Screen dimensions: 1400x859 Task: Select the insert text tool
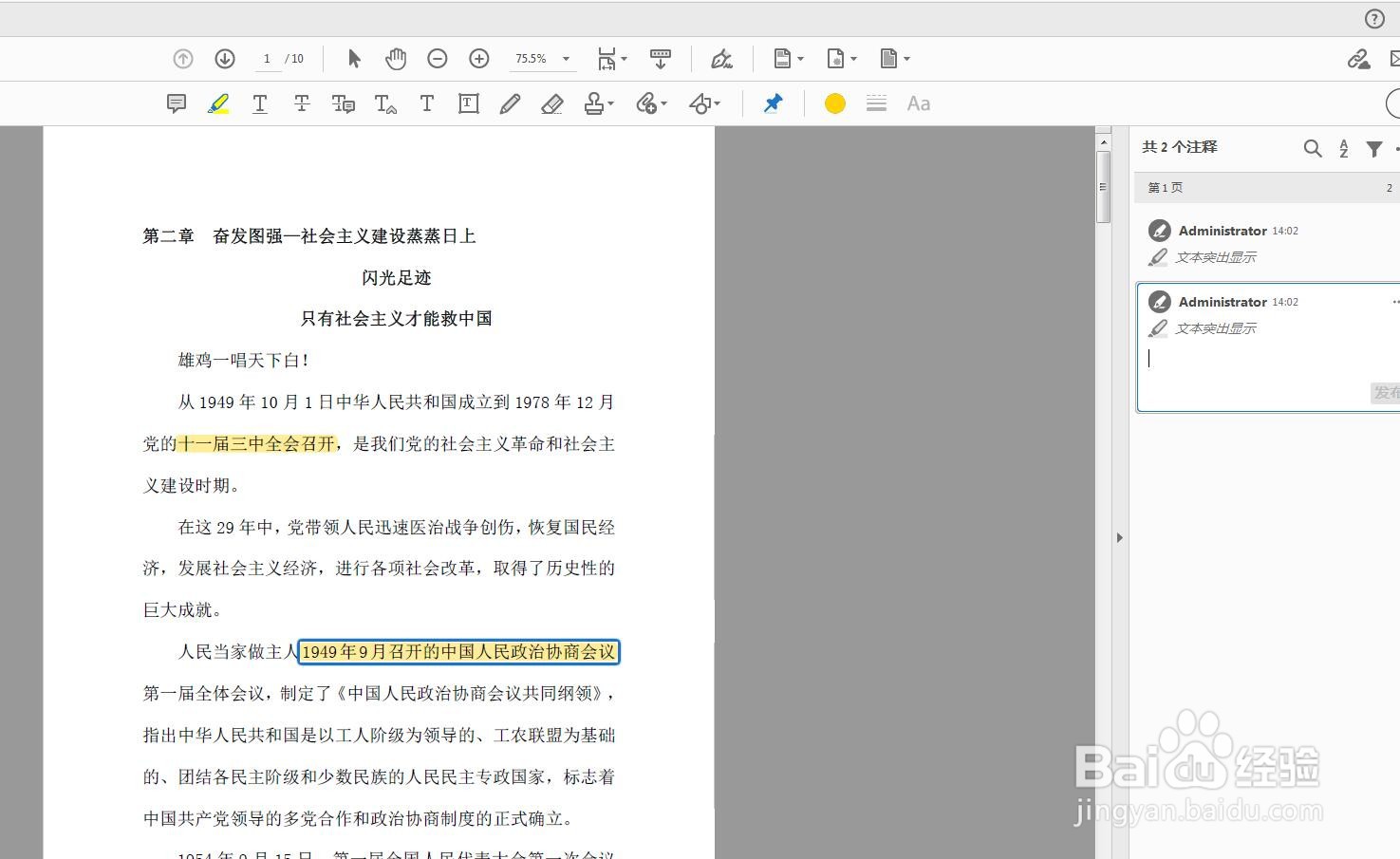(385, 103)
